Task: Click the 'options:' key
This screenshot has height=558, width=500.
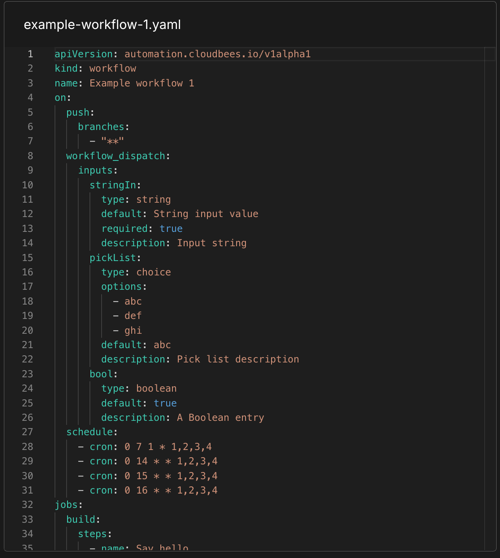Action: (124, 286)
